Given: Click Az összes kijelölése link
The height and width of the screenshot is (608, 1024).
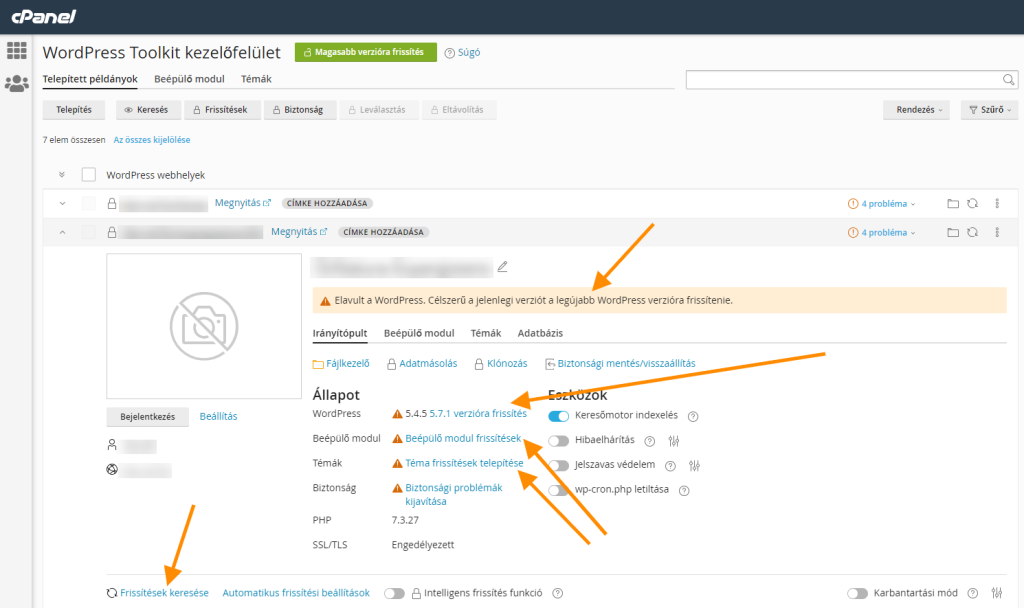Looking at the screenshot, I should [152, 140].
